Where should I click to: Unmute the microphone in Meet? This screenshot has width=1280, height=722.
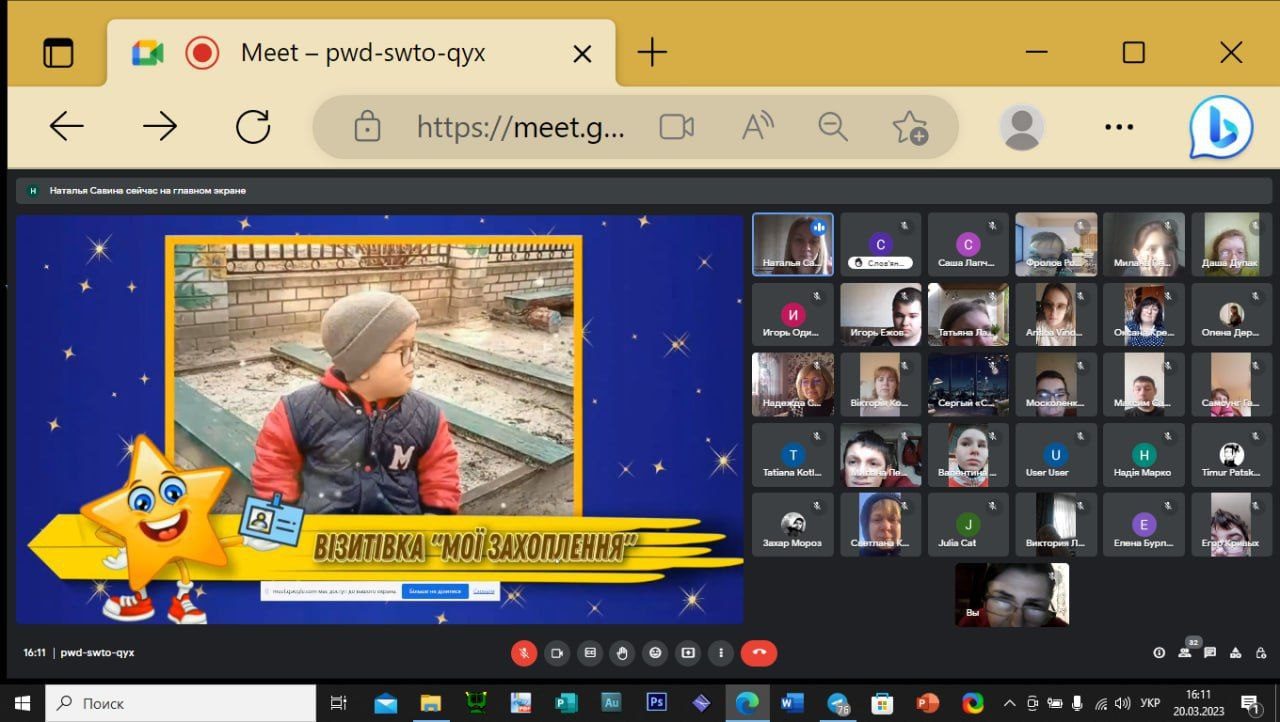pyautogui.click(x=524, y=653)
